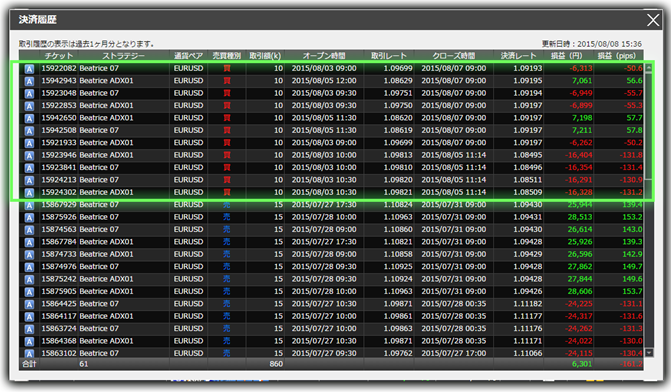Select the A icon beside ticket 15874976

tap(29, 267)
